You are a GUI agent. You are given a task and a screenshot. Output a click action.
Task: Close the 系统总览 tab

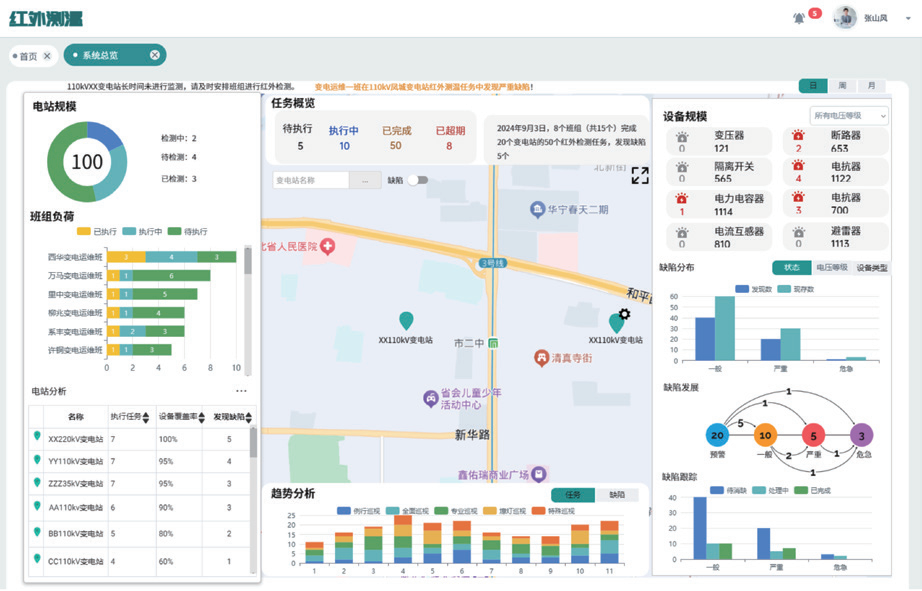pyautogui.click(x=155, y=55)
